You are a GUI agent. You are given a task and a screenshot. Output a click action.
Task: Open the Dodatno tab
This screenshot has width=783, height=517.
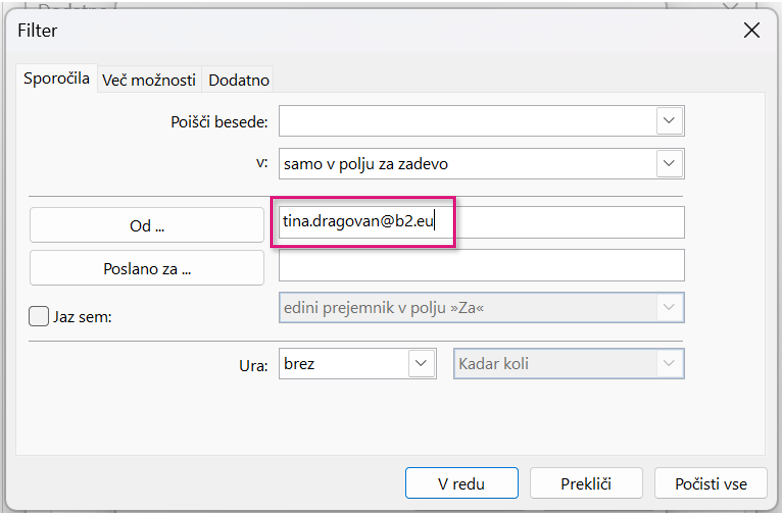click(239, 80)
